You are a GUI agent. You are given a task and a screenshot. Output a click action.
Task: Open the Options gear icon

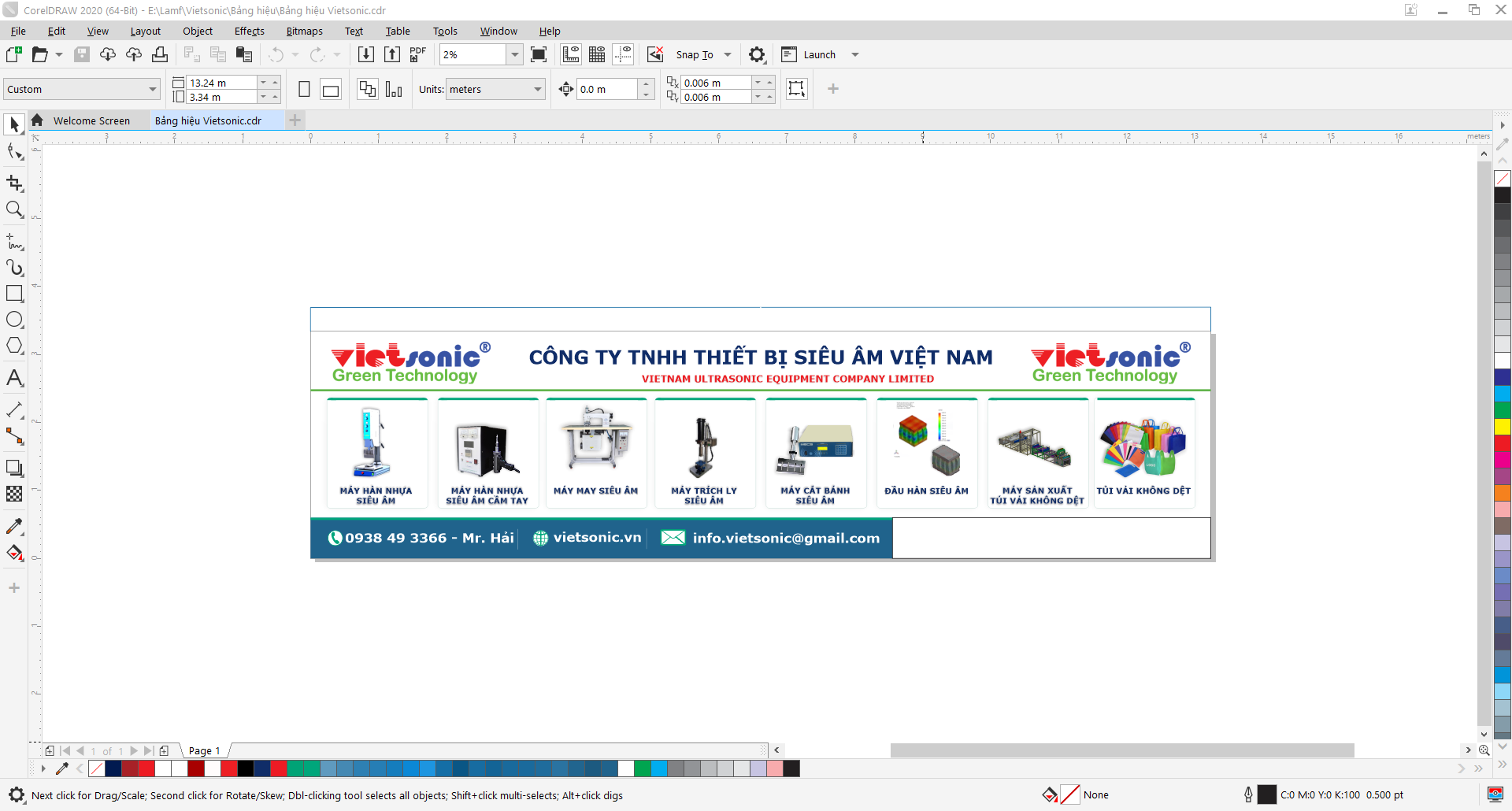pyautogui.click(x=757, y=54)
